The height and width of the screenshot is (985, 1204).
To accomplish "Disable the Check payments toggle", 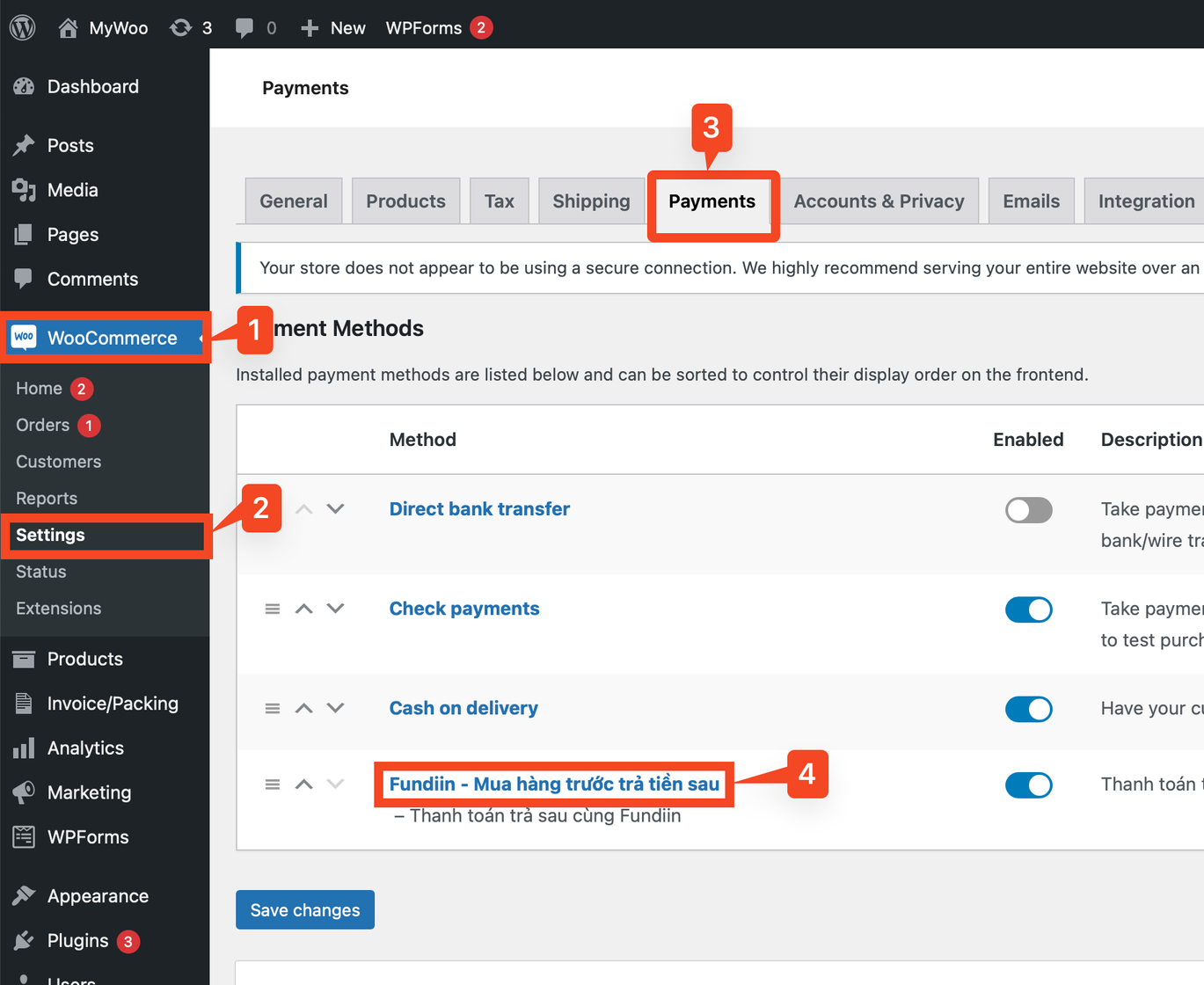I will point(1029,609).
